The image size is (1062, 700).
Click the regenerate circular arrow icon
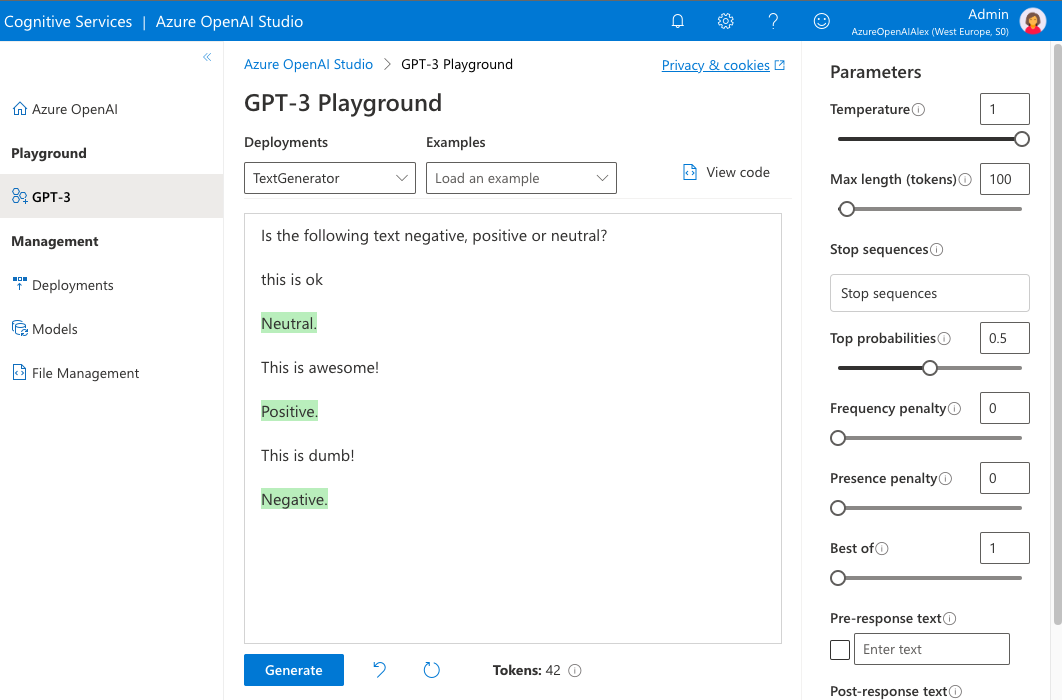pos(432,670)
